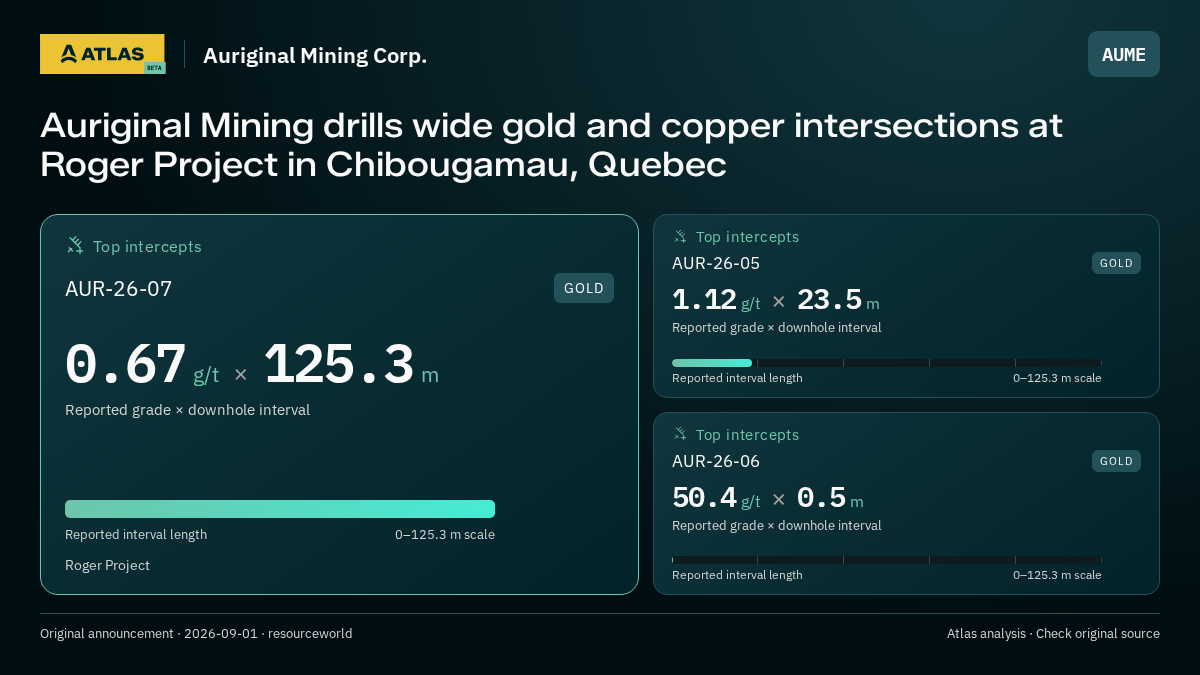This screenshot has height=675, width=1200.
Task: Click Reported interval length in the AUR-26-07 card
Action: (x=136, y=534)
